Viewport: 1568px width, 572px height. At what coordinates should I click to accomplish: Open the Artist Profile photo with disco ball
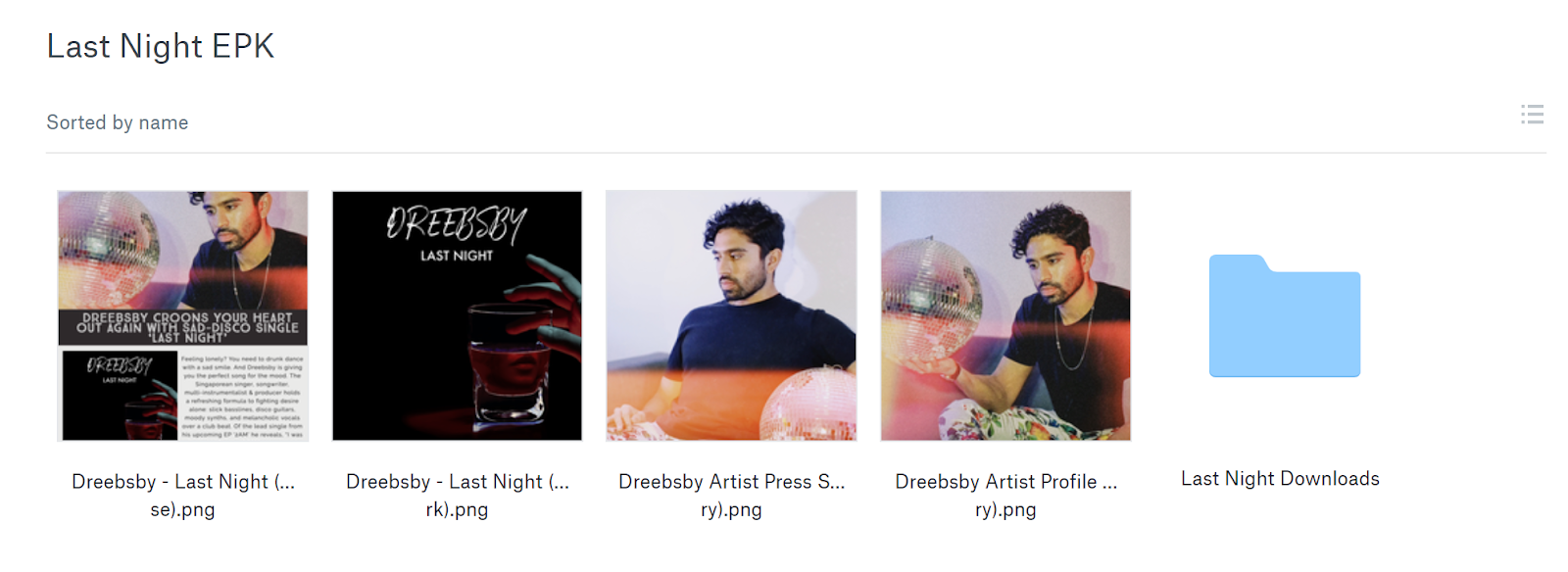point(1005,315)
